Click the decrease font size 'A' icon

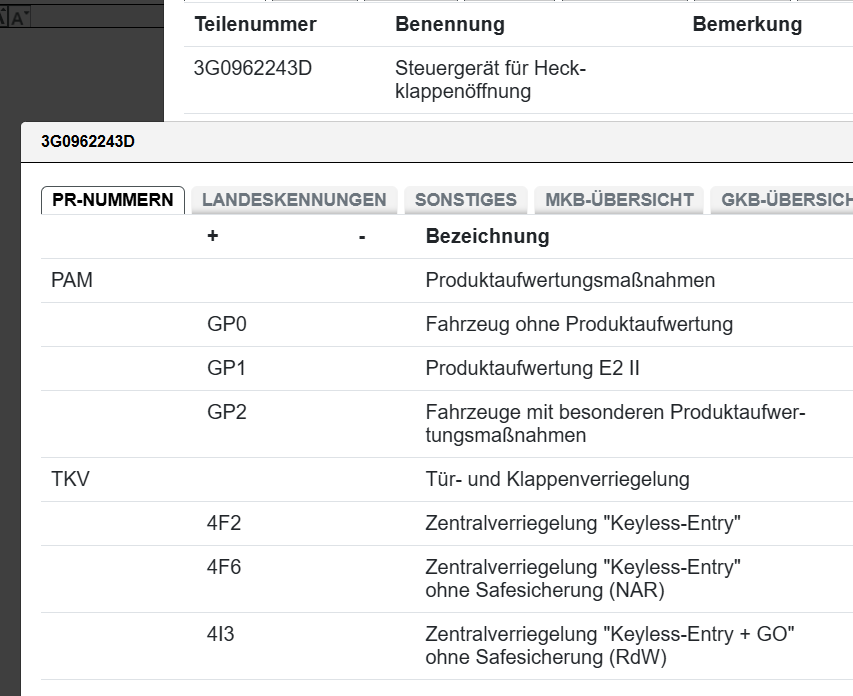tap(22, 18)
